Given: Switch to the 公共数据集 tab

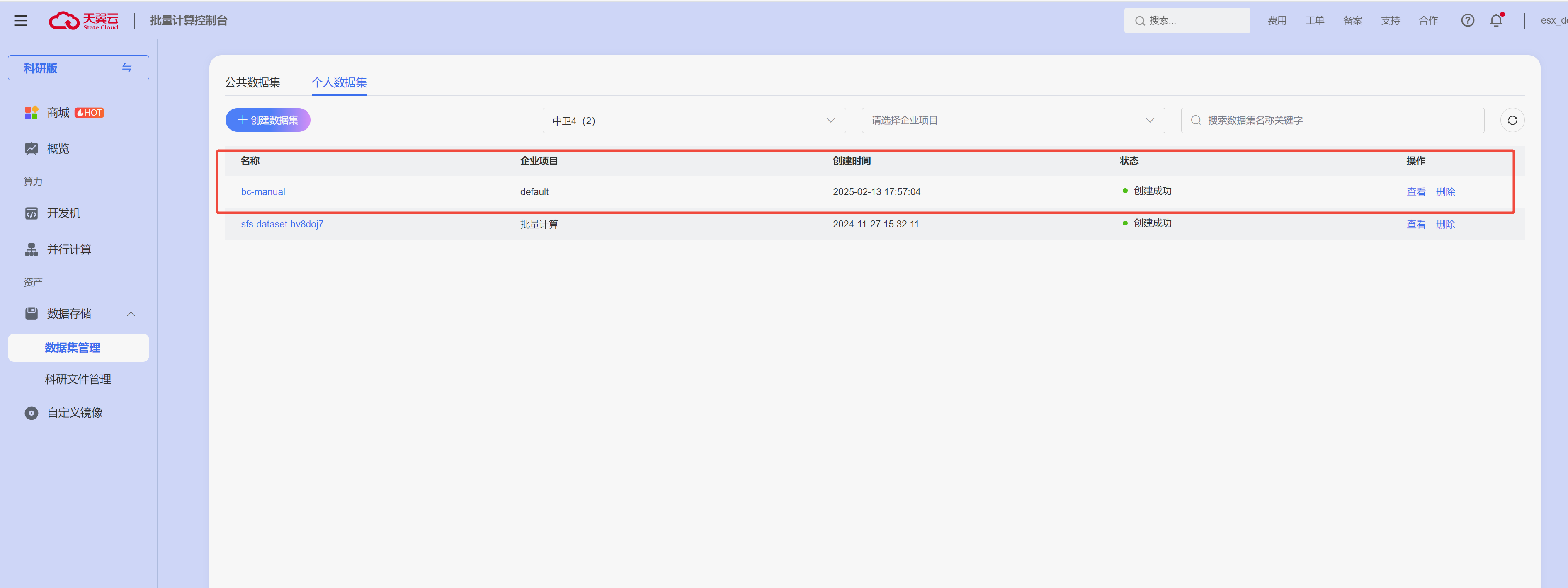Looking at the screenshot, I should pyautogui.click(x=252, y=82).
